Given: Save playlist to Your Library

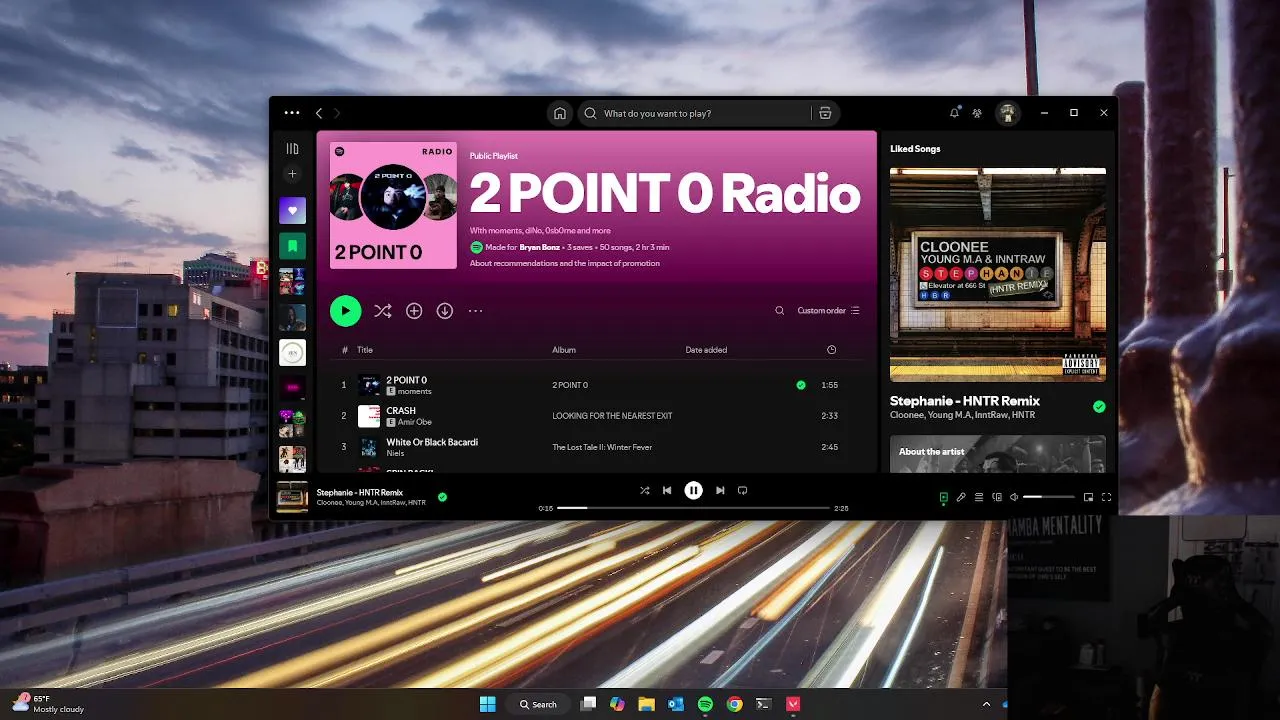Looking at the screenshot, I should pyautogui.click(x=414, y=311).
